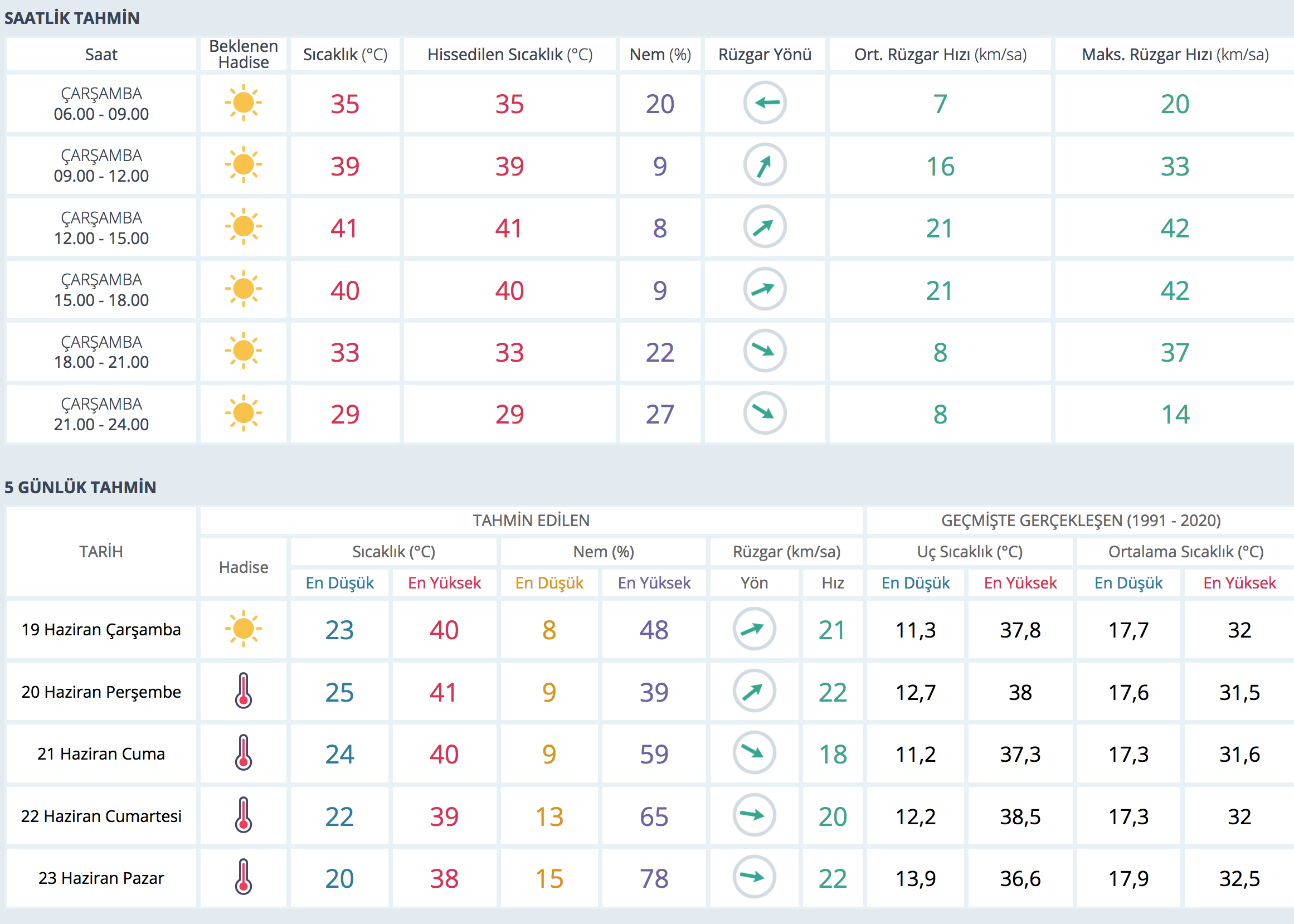
Task: Click the Rüzgar (km/sa) header
Action: click(x=787, y=552)
